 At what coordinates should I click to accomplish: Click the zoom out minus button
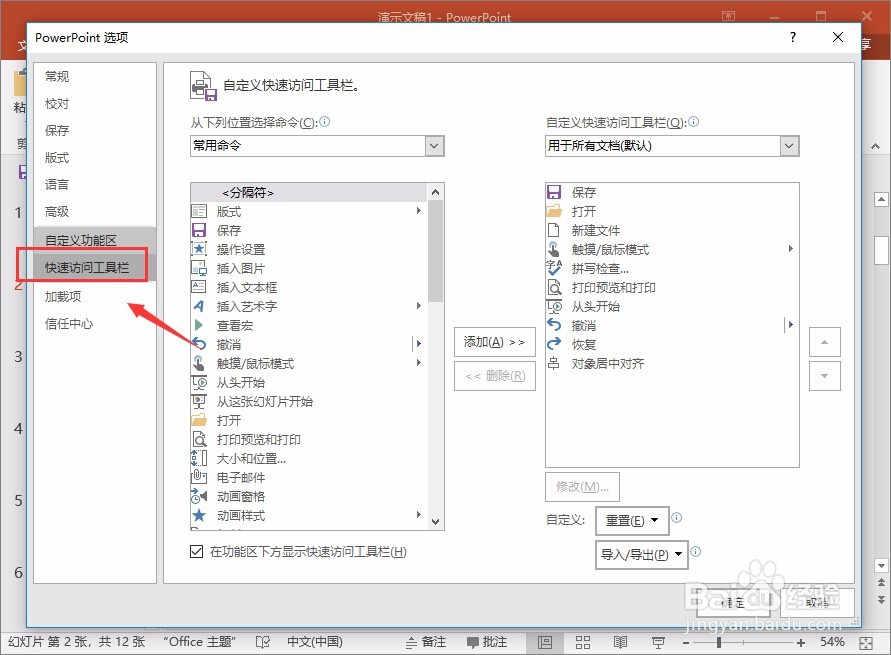click(x=686, y=643)
